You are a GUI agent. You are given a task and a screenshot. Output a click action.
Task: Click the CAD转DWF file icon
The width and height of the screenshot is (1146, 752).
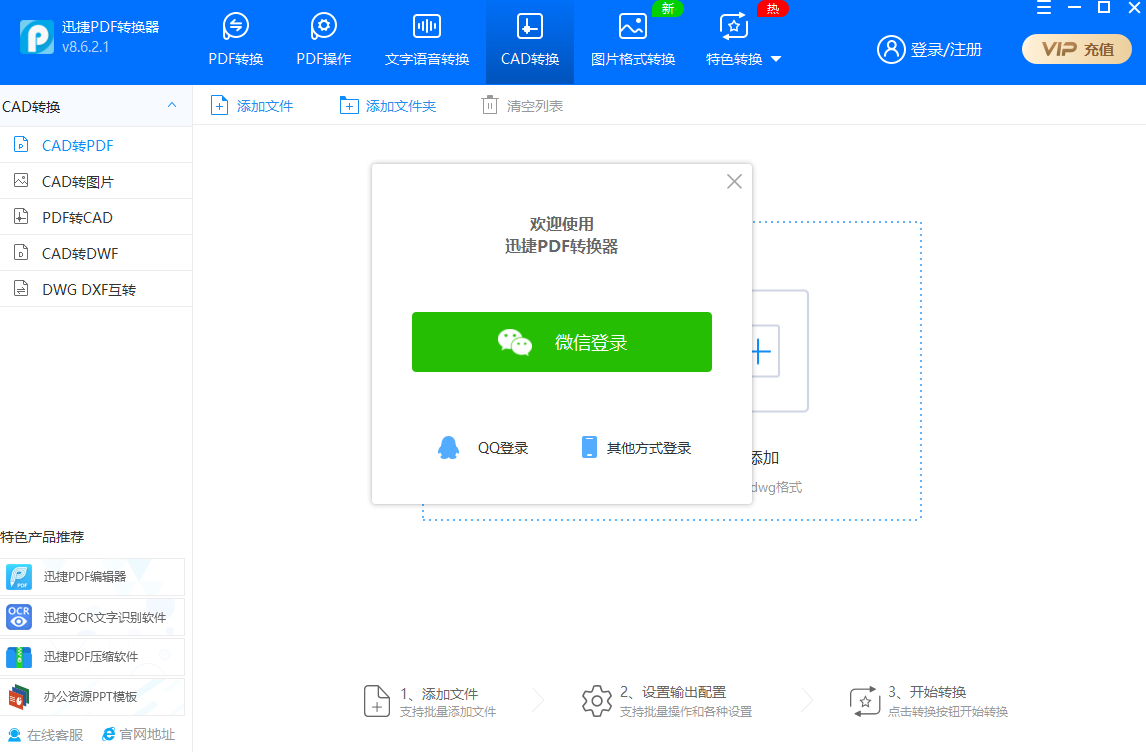click(21, 252)
